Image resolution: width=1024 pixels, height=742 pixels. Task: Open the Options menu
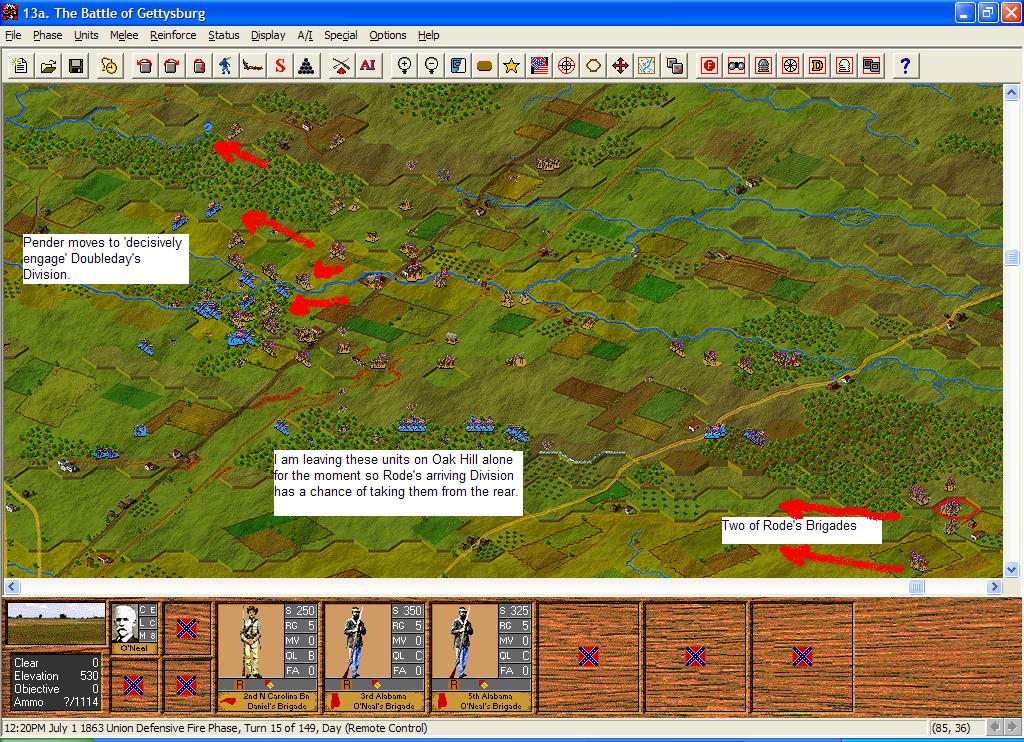pos(388,35)
